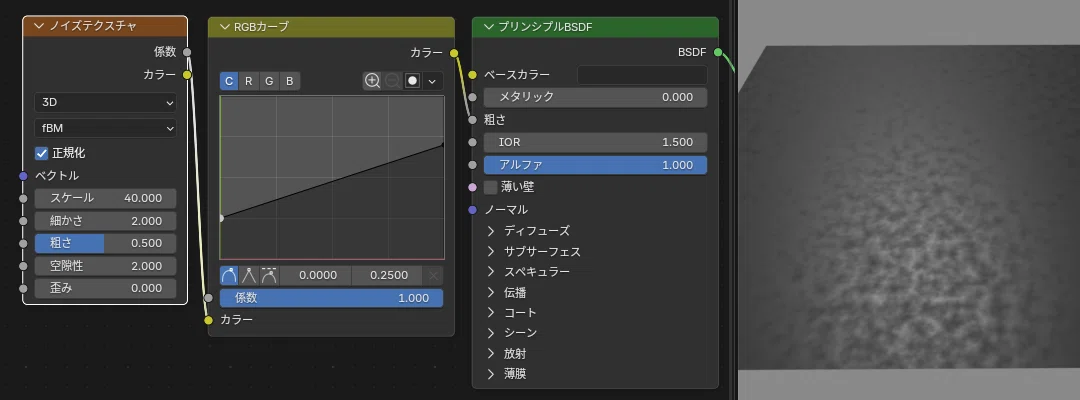Set auto-clamped handle type for curve point
Image resolution: width=1080 pixels, height=400 pixels.
pyautogui.click(x=269, y=276)
